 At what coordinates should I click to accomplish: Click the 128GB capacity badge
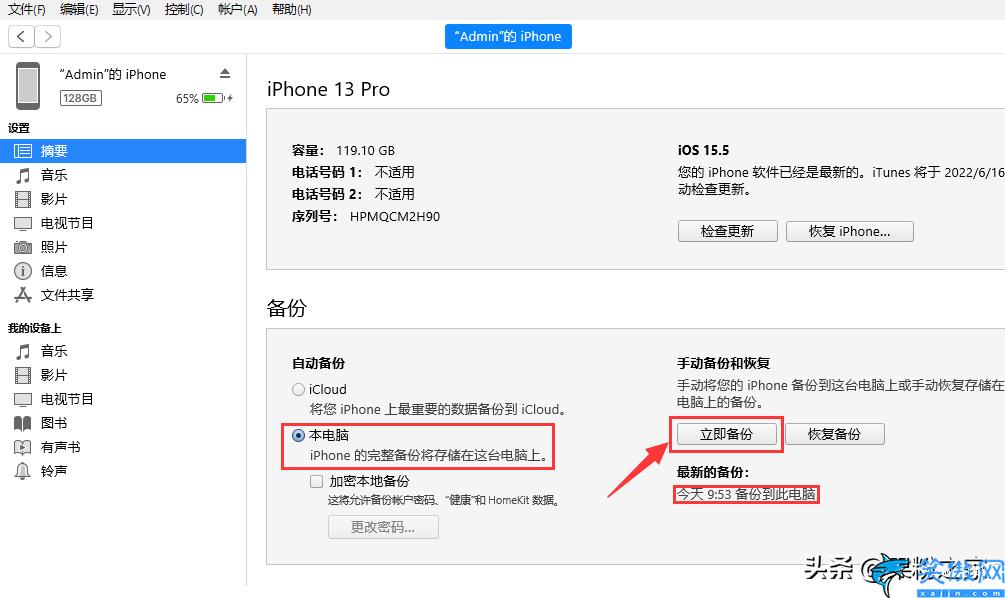coord(81,98)
